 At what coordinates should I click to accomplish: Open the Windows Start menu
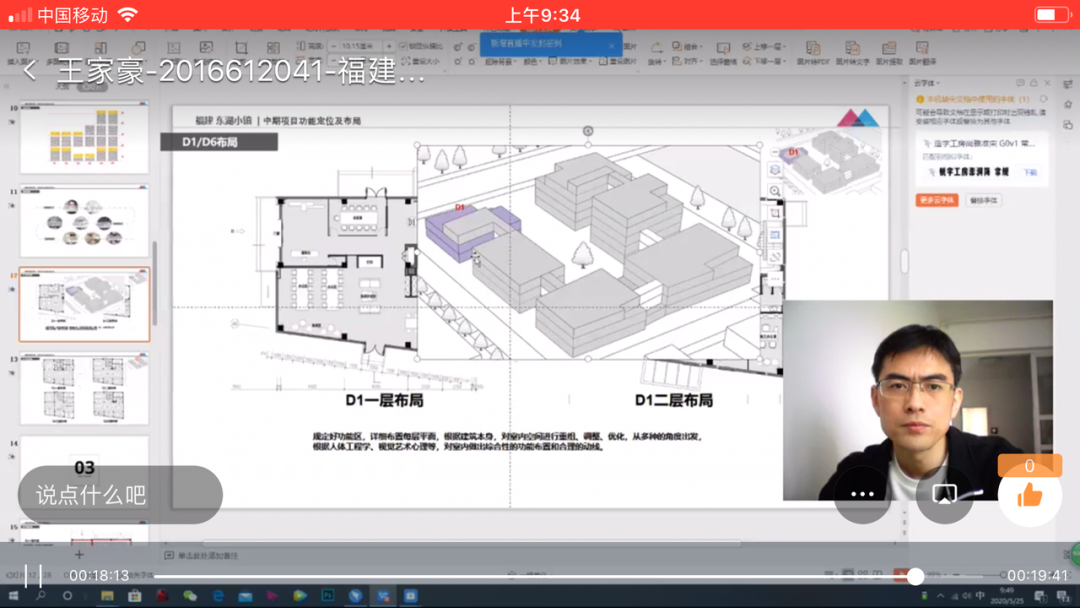pyautogui.click(x=13, y=596)
